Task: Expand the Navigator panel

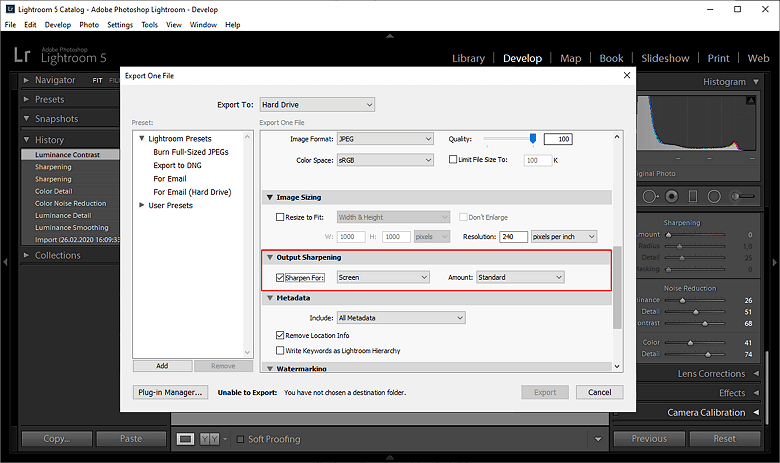Action: [x=26, y=80]
